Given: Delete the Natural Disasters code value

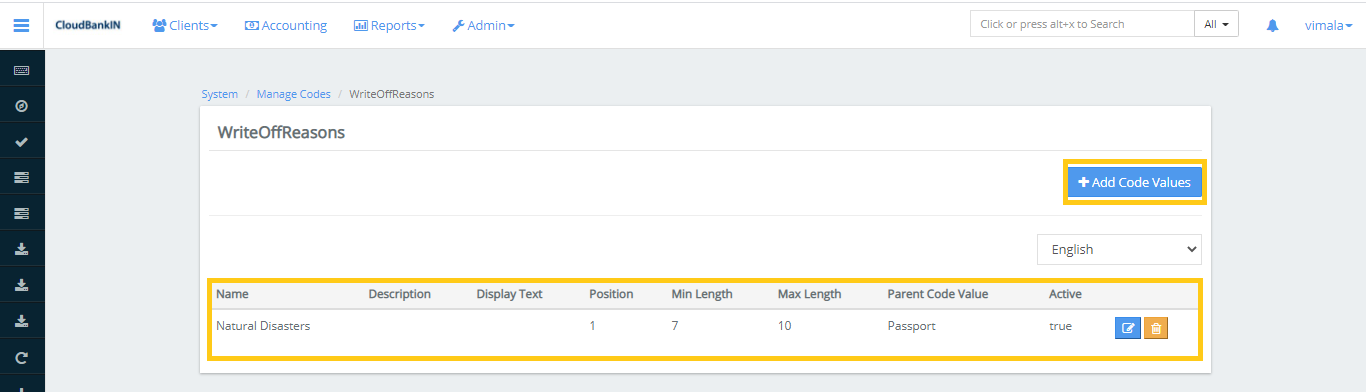Looking at the screenshot, I should click(x=1155, y=328).
